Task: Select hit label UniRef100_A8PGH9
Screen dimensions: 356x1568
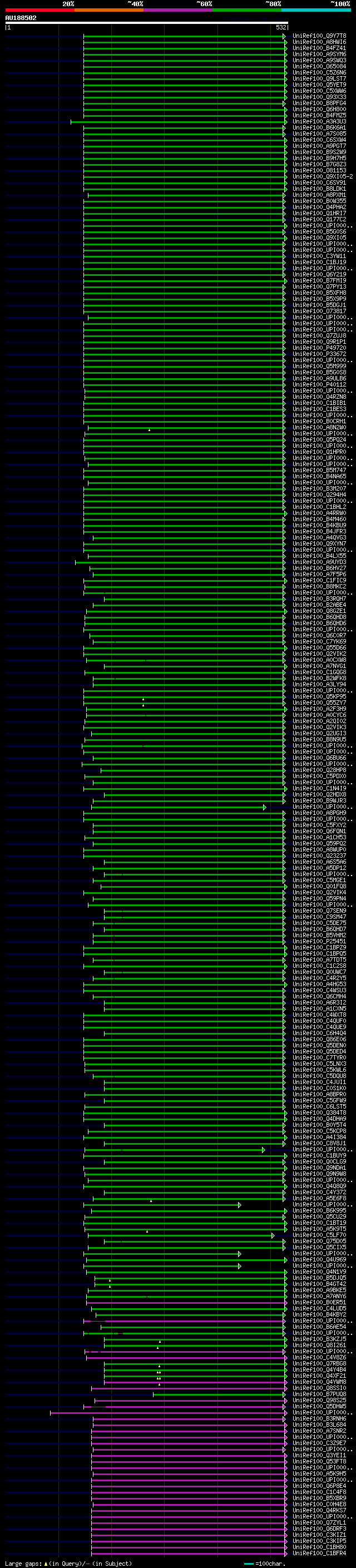Action: click(319, 813)
